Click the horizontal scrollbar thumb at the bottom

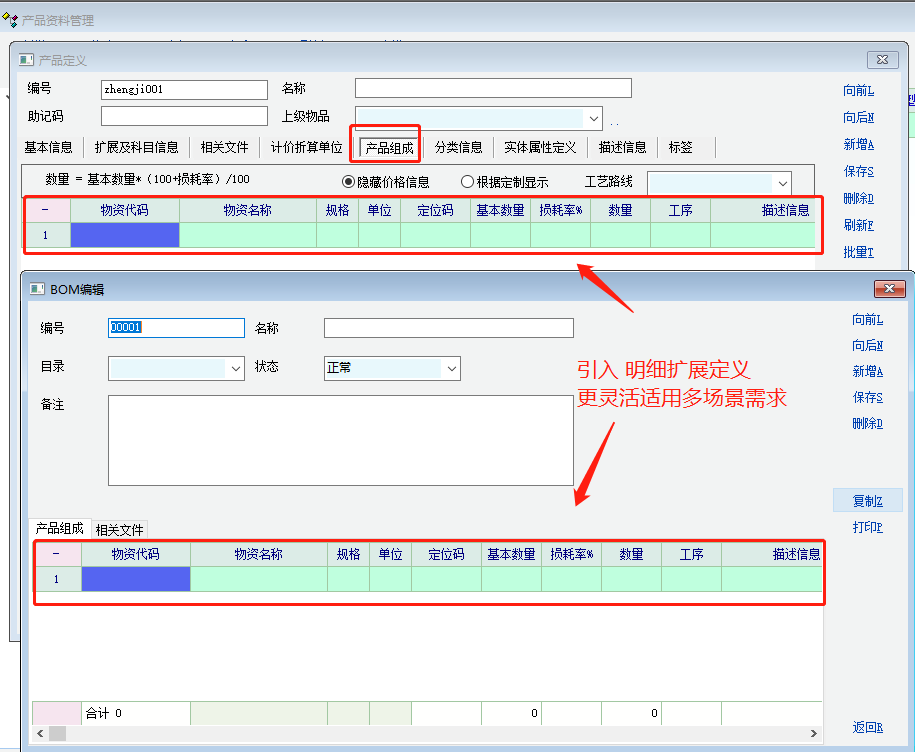click(x=58, y=734)
